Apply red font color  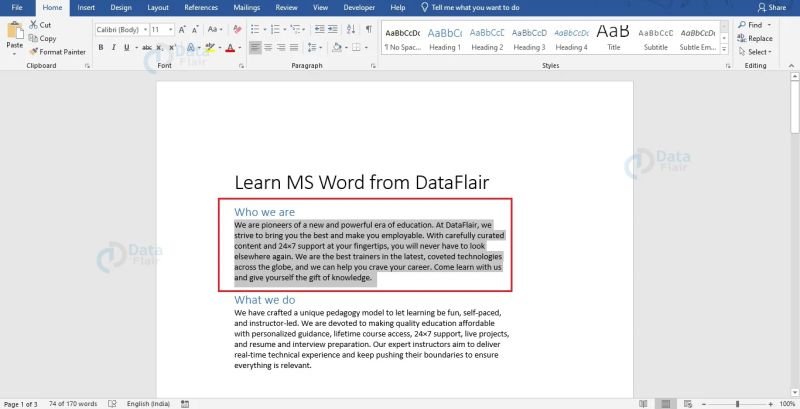point(230,47)
